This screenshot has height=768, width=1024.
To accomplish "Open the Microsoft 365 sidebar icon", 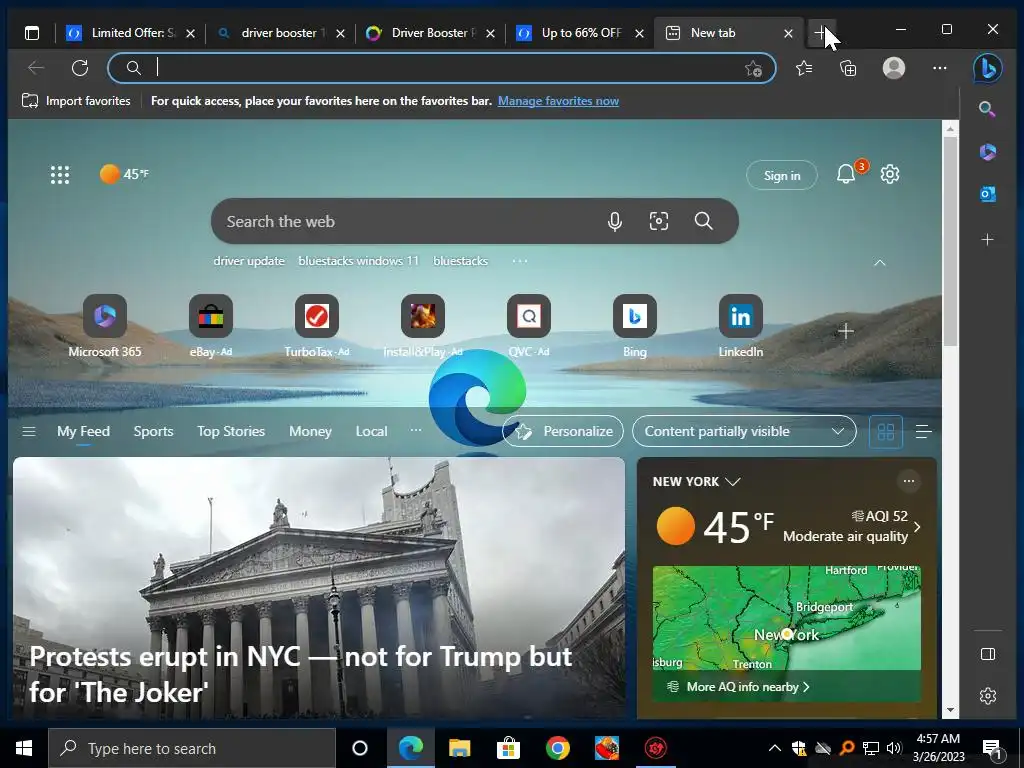I will click(987, 152).
